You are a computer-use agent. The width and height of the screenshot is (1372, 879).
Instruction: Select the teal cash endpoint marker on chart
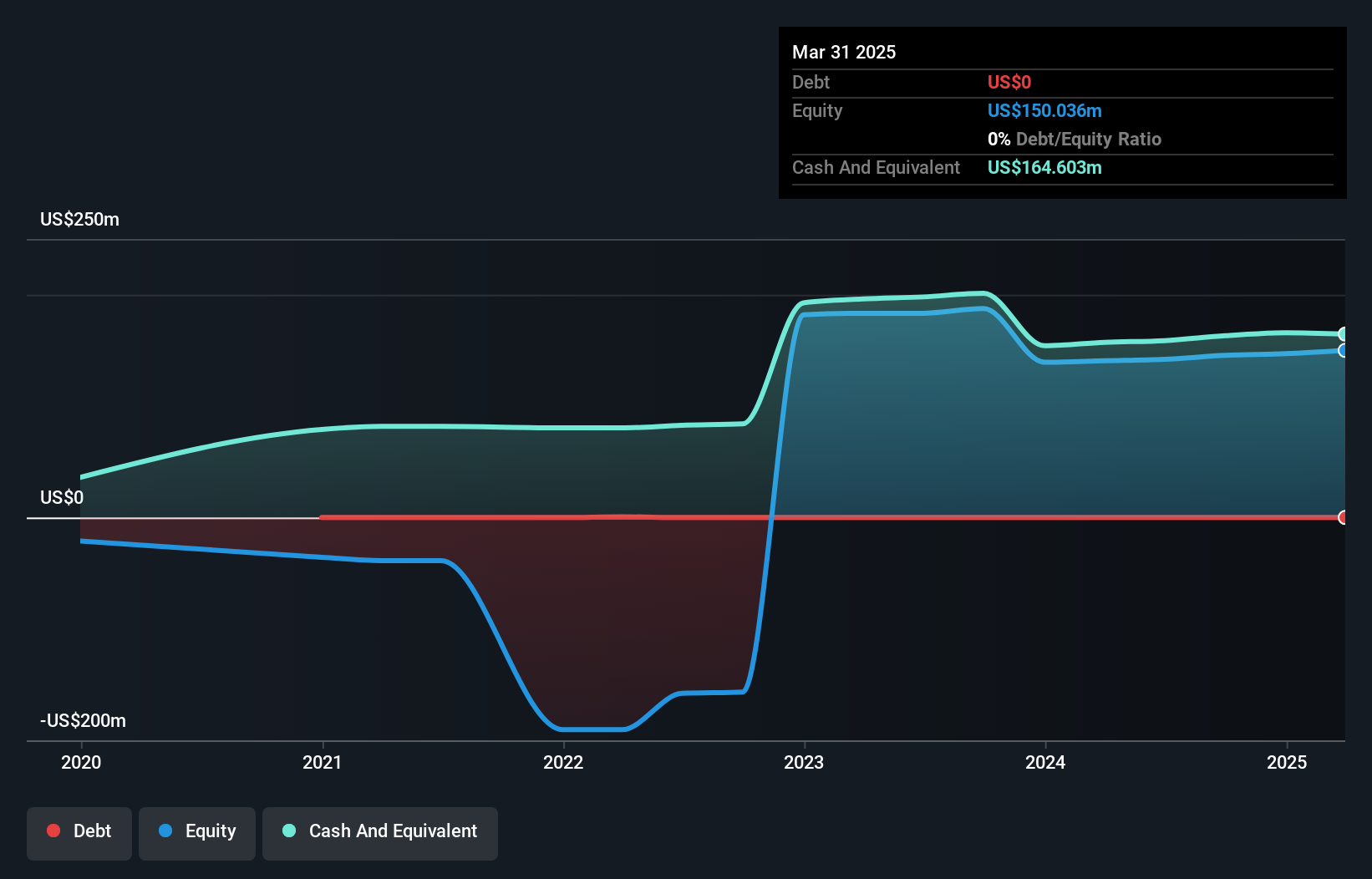[1343, 334]
